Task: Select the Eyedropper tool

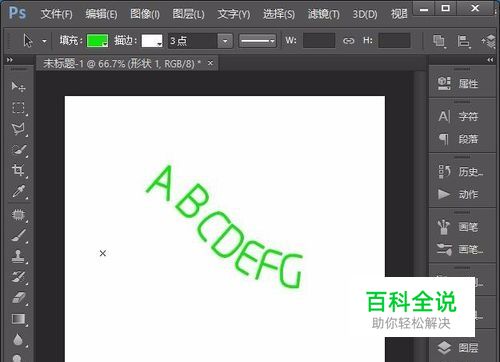Action: [18, 191]
